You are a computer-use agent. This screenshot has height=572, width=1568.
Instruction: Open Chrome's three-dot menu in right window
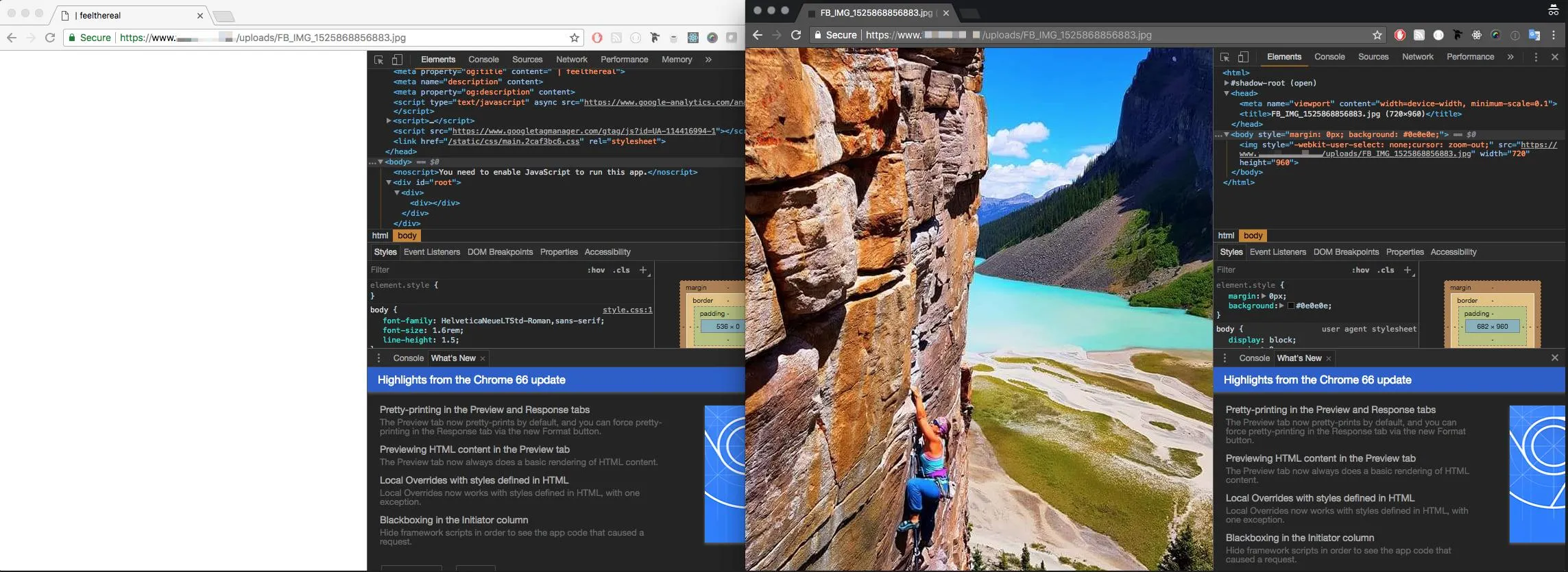click(1554, 35)
